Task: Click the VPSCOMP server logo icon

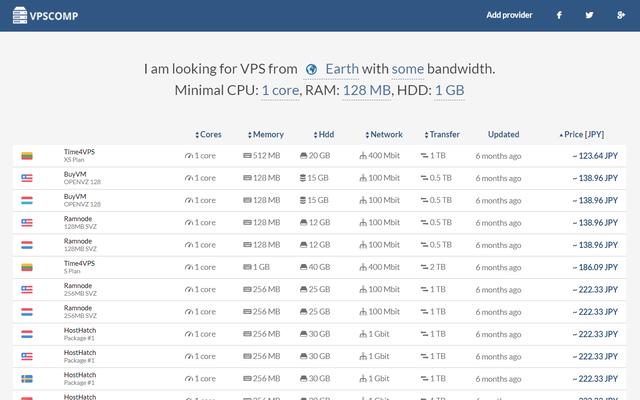Action: pos(20,16)
